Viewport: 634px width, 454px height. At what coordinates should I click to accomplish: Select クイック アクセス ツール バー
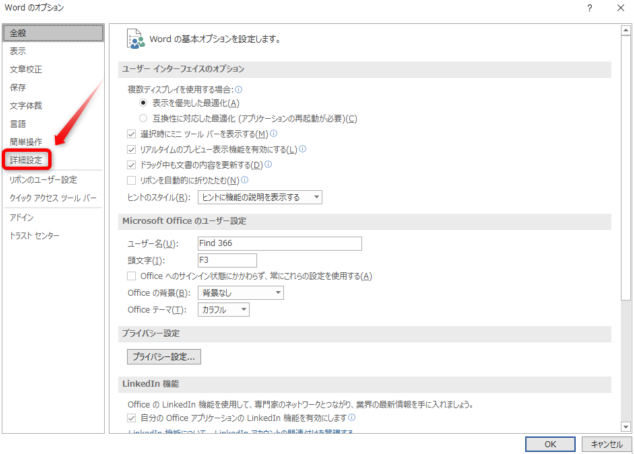(x=53, y=198)
